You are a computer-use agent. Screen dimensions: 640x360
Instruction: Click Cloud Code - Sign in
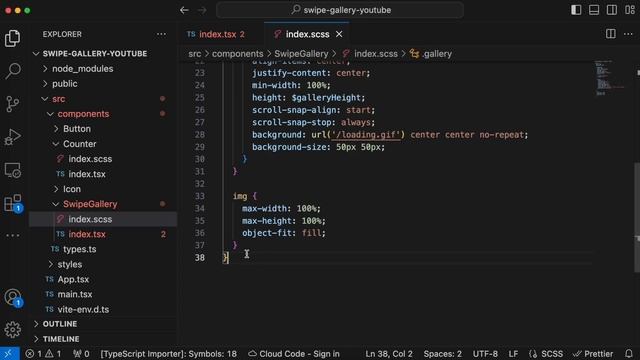(294, 353)
